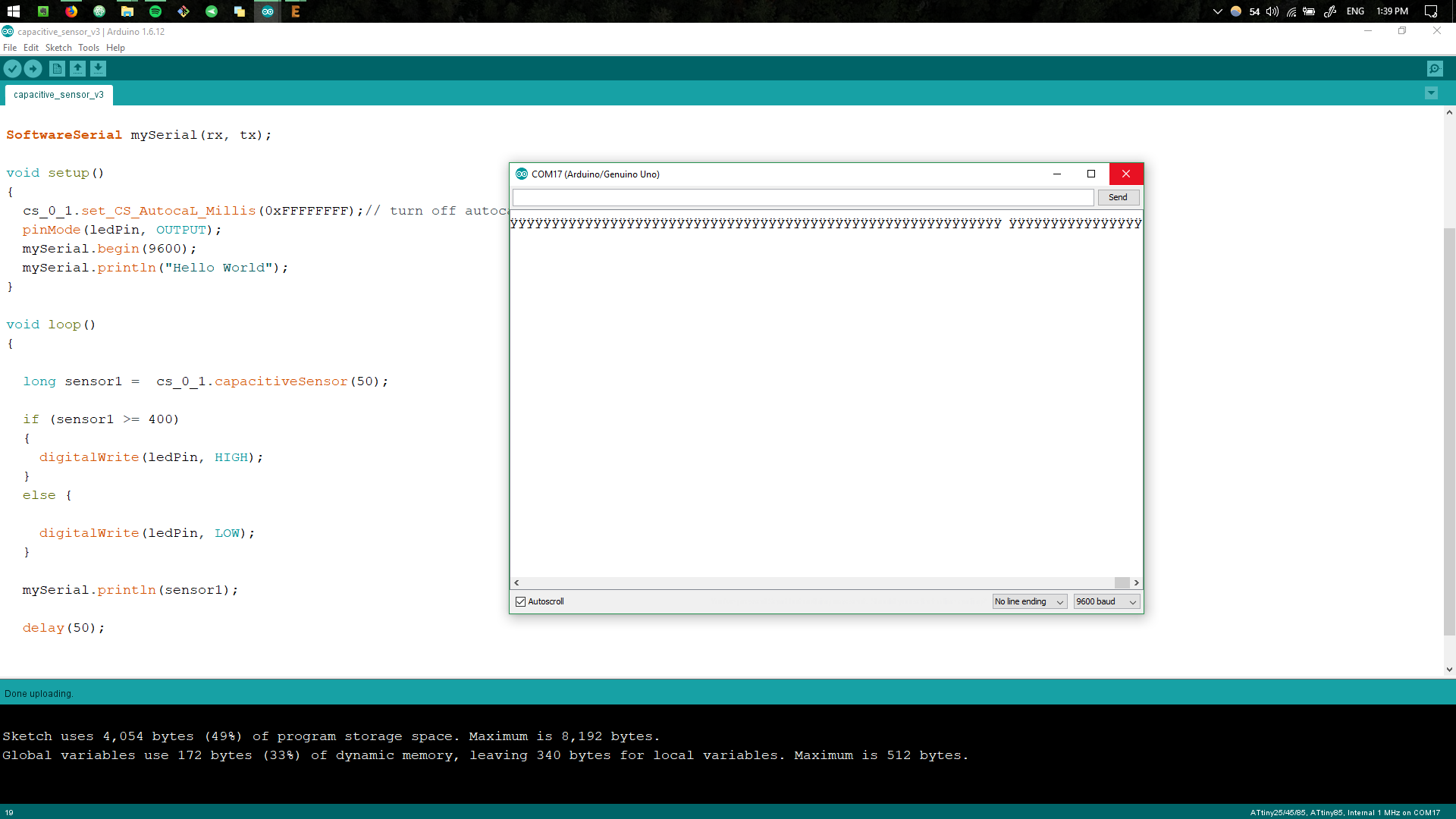Screen dimensions: 1456x819
Task: Click the SoftwareSerial keyword in code
Action: (x=64, y=135)
